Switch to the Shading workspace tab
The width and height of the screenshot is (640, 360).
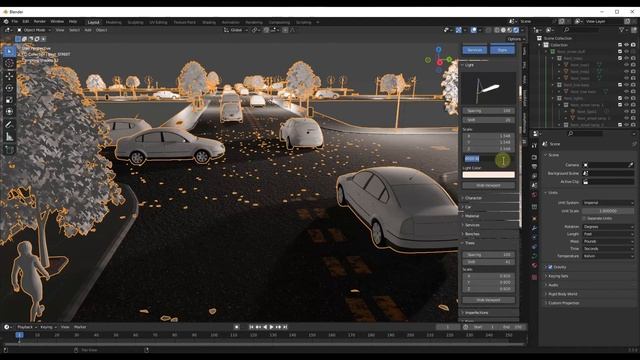(209, 22)
